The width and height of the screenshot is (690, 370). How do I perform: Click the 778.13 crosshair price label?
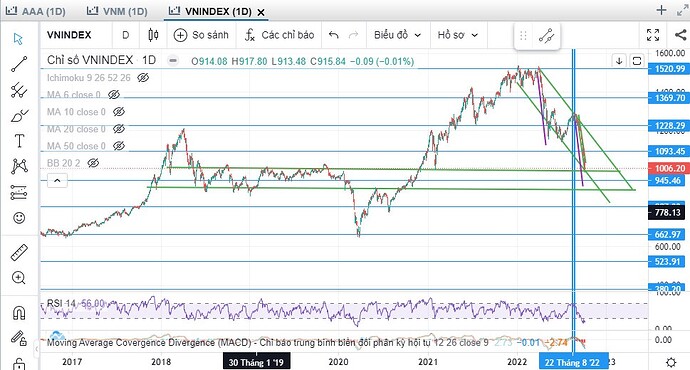(x=667, y=213)
